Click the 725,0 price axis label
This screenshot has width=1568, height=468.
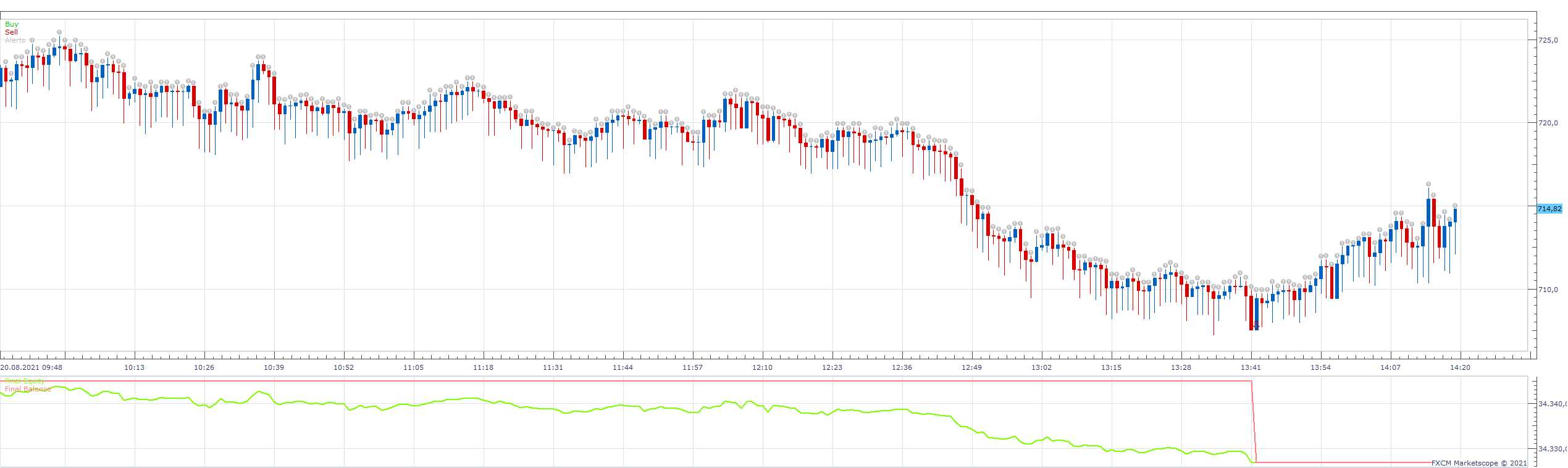click(x=1548, y=40)
